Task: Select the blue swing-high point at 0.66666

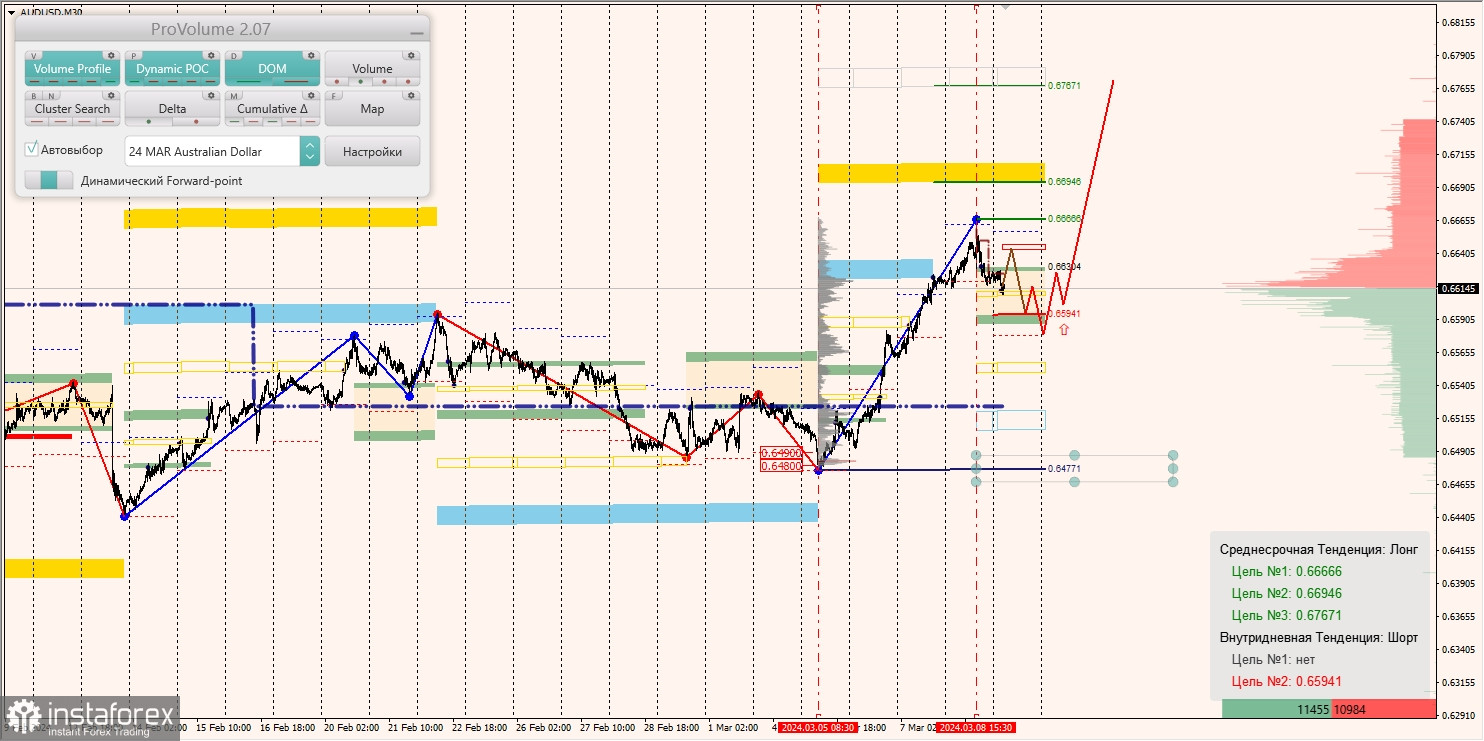Action: pyautogui.click(x=977, y=218)
